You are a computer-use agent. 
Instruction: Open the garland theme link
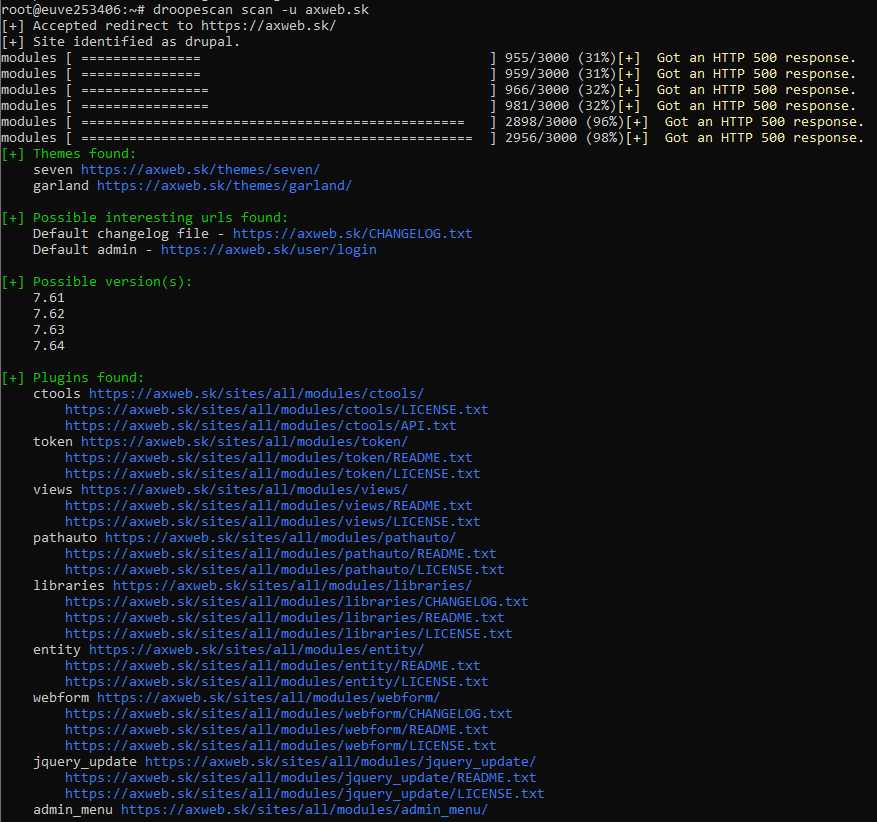click(x=224, y=186)
